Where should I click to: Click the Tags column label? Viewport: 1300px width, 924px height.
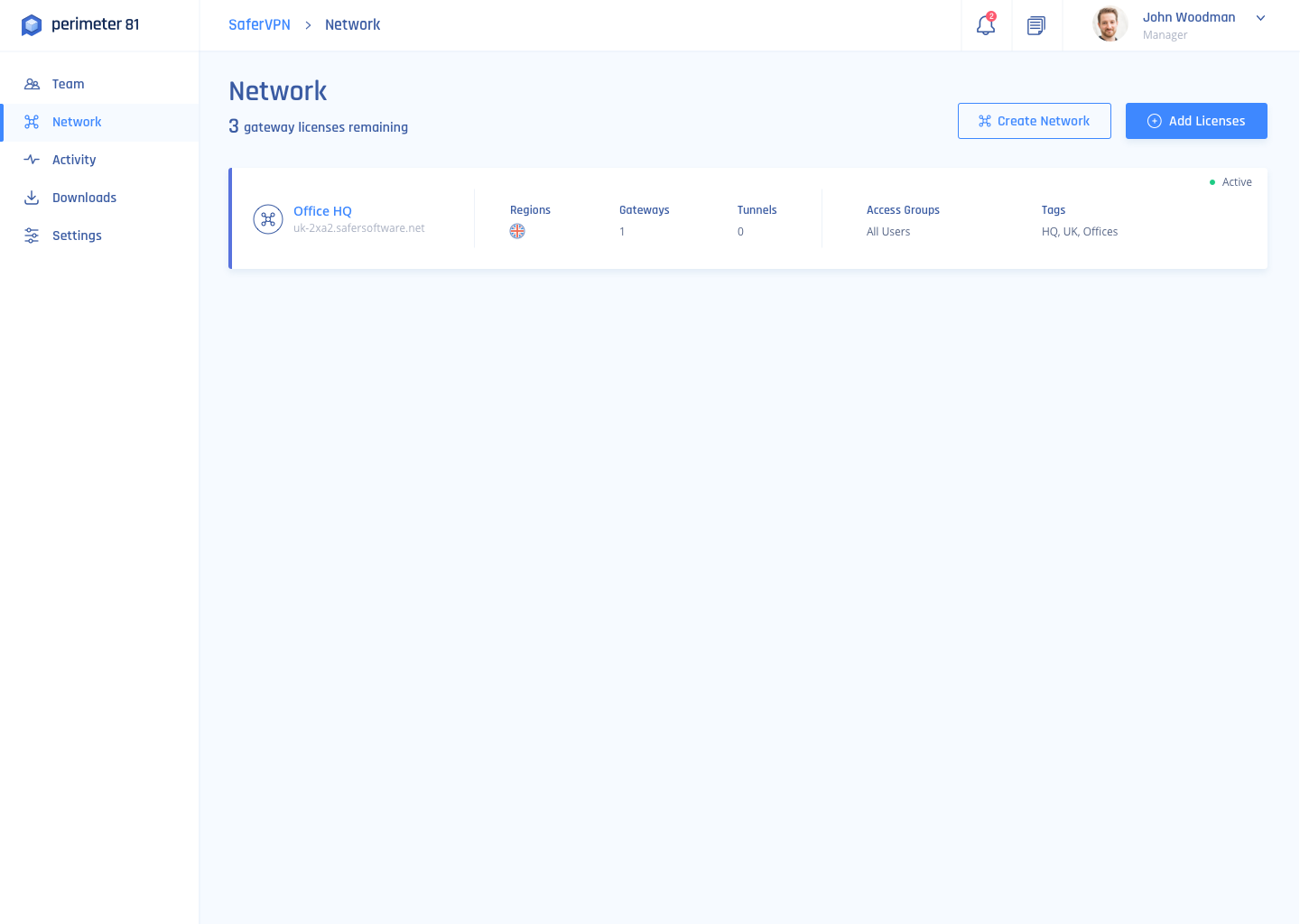1054,210
